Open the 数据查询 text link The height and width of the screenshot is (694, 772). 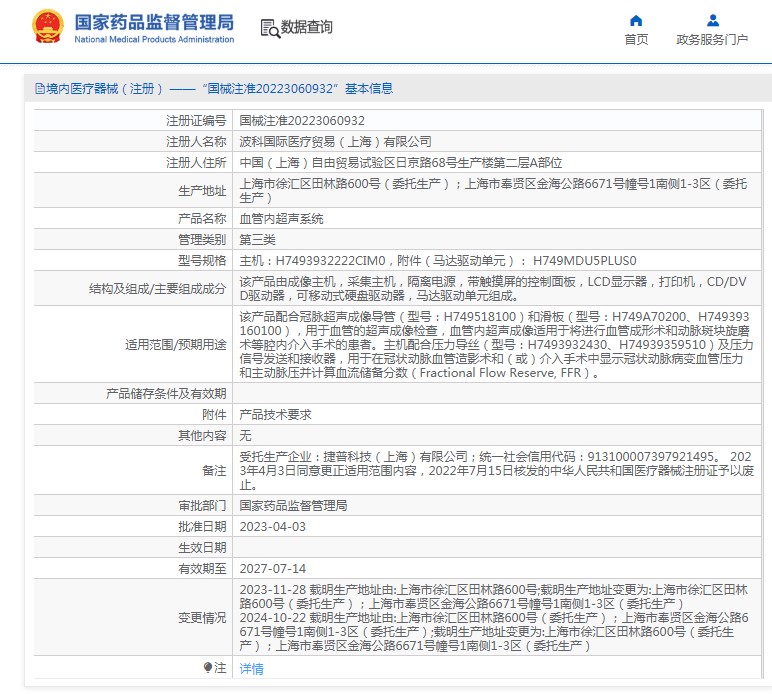tap(307, 28)
